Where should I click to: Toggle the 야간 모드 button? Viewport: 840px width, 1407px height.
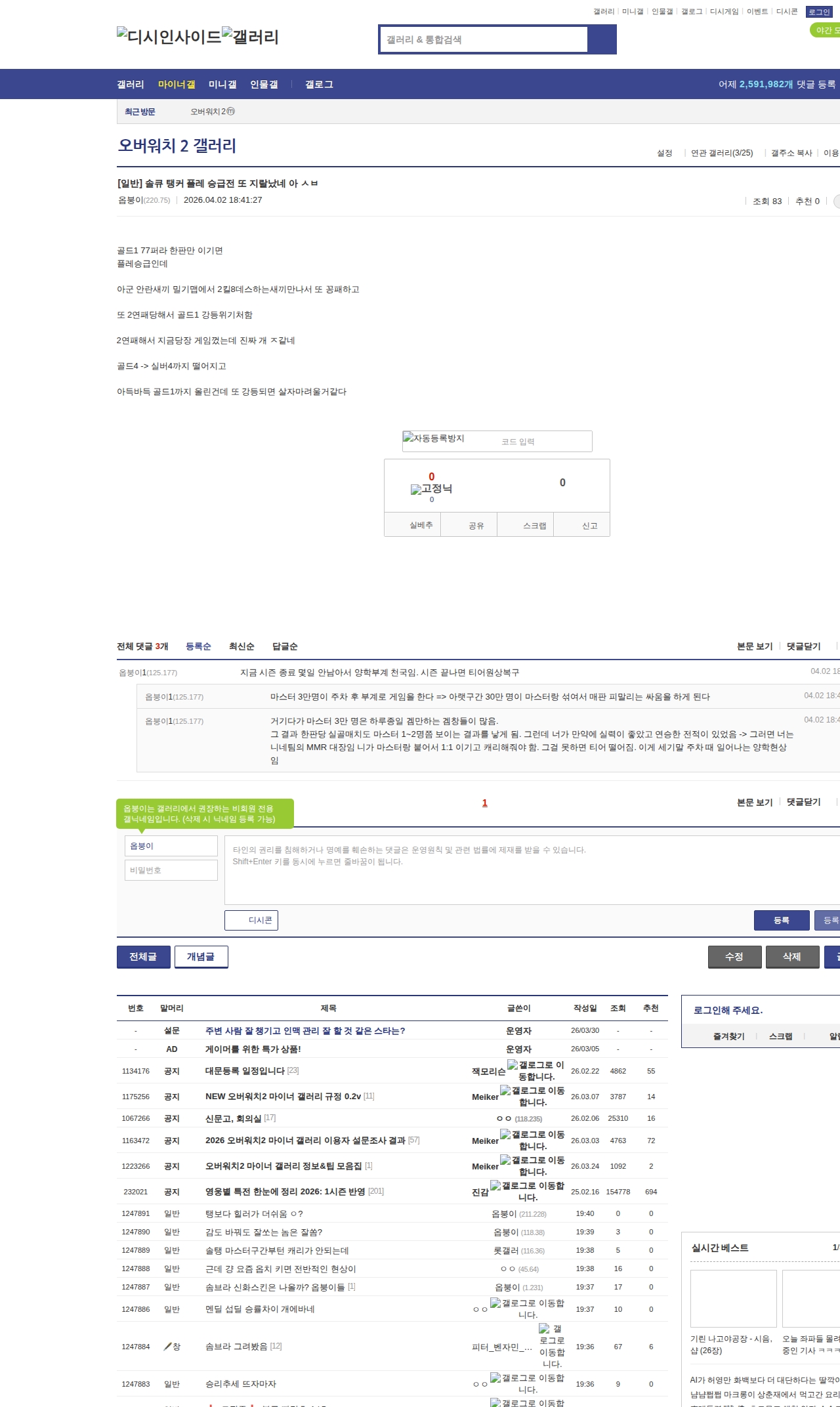[x=826, y=30]
